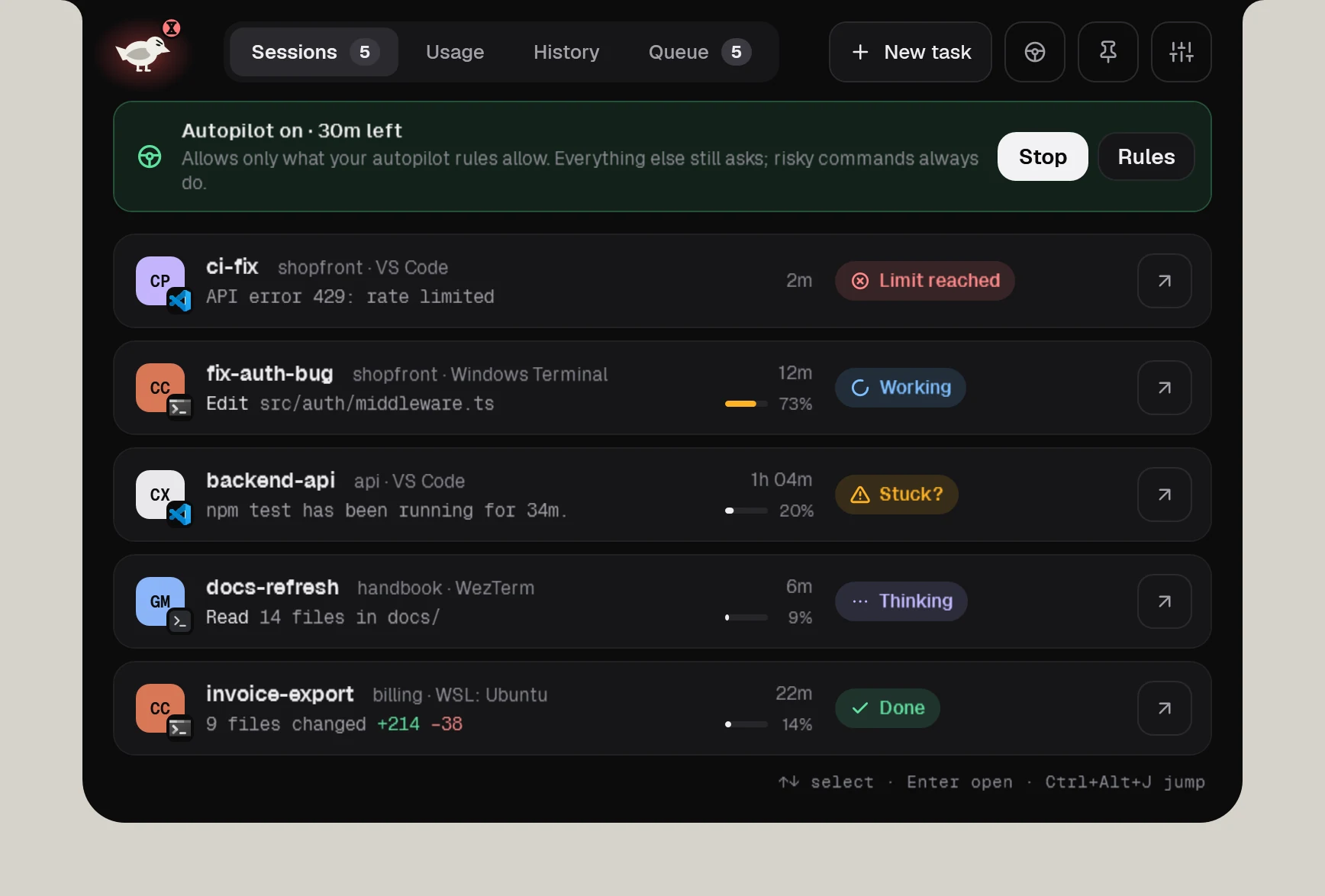Click the fix-auth-bug 73% progress bar
Screen dimensions: 1325x896
coord(746,404)
